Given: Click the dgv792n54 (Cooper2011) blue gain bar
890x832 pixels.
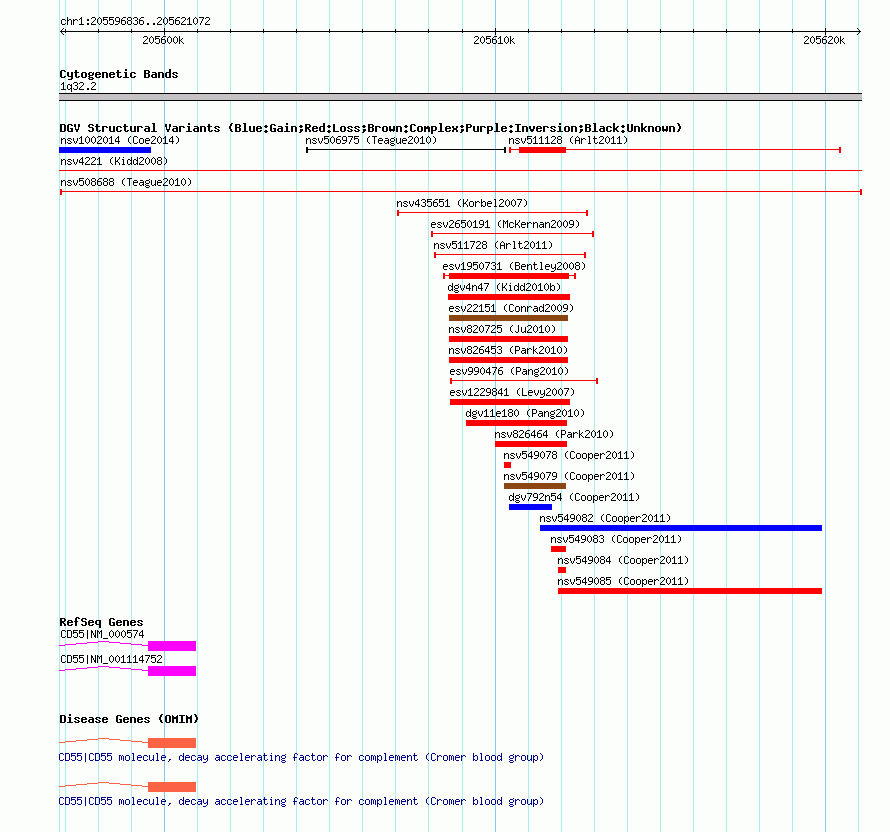Looking at the screenshot, I should (x=530, y=507).
